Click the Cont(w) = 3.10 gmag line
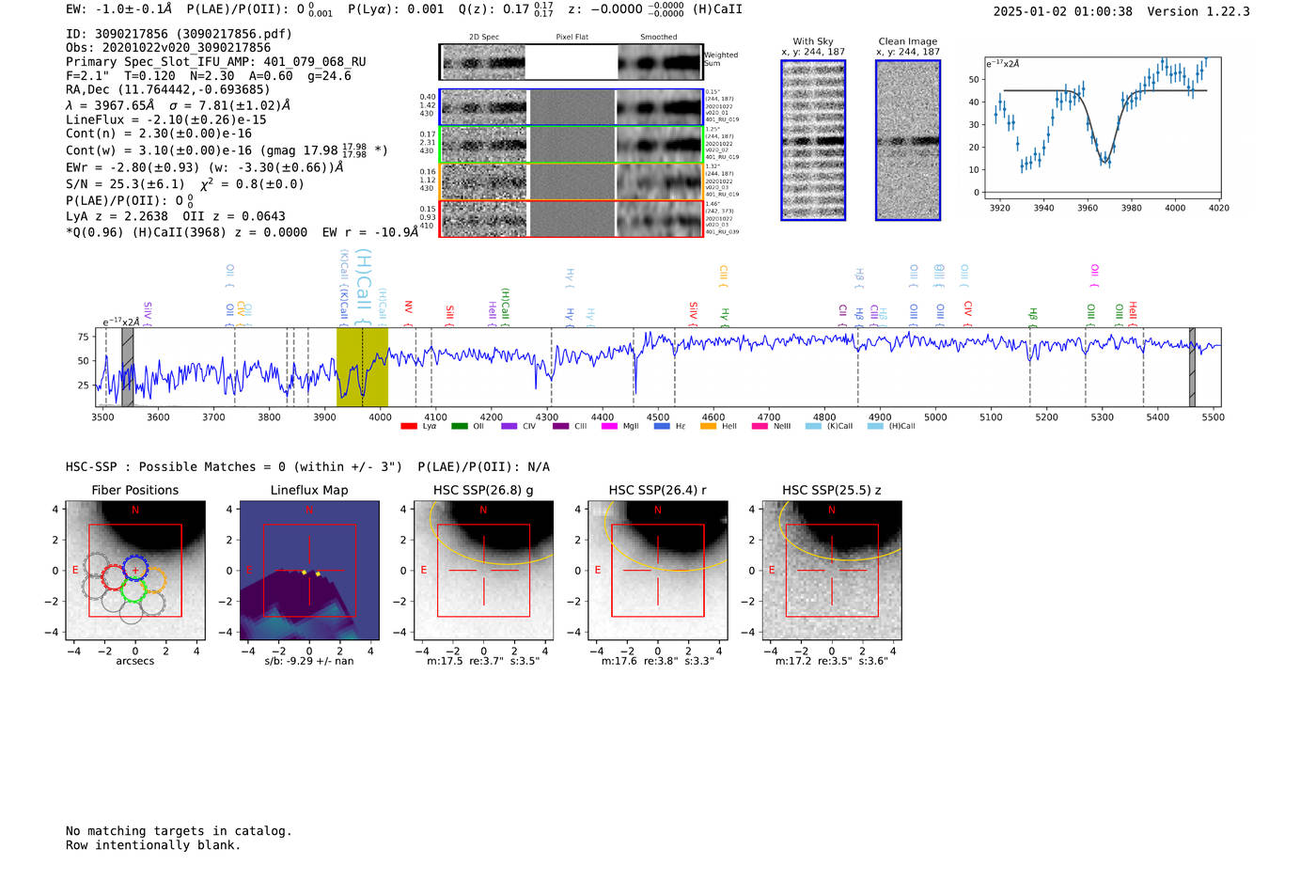 [x=227, y=149]
